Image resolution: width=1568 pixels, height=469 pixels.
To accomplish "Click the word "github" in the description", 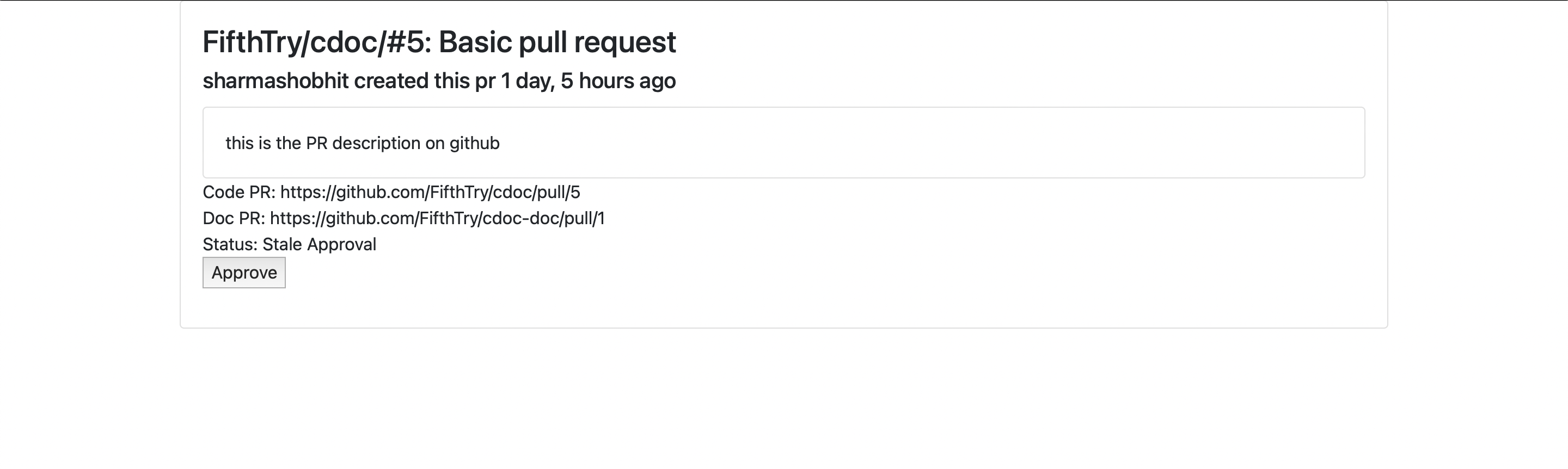I will [474, 143].
